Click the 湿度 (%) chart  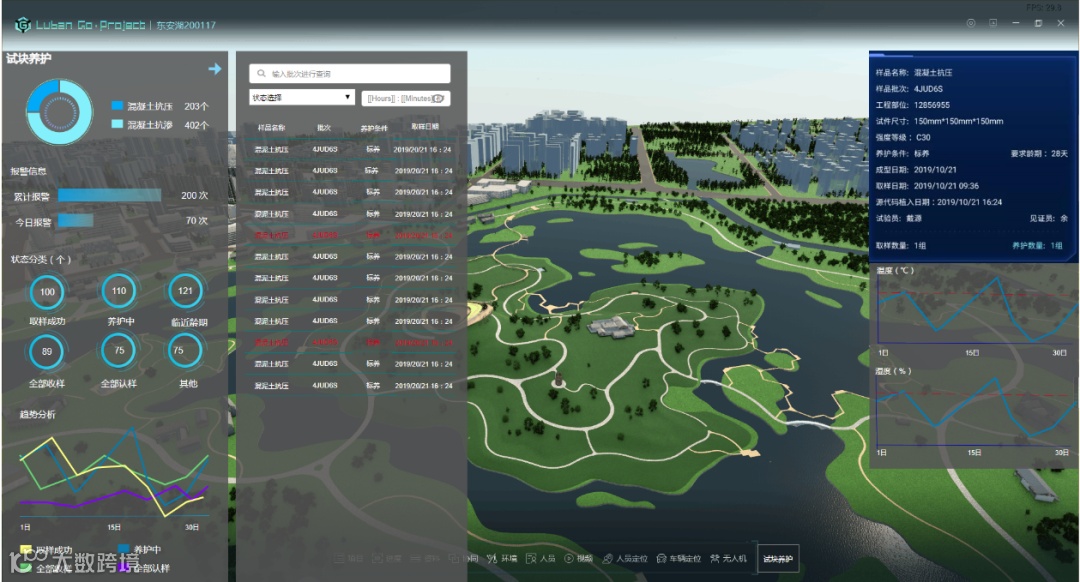coord(975,410)
